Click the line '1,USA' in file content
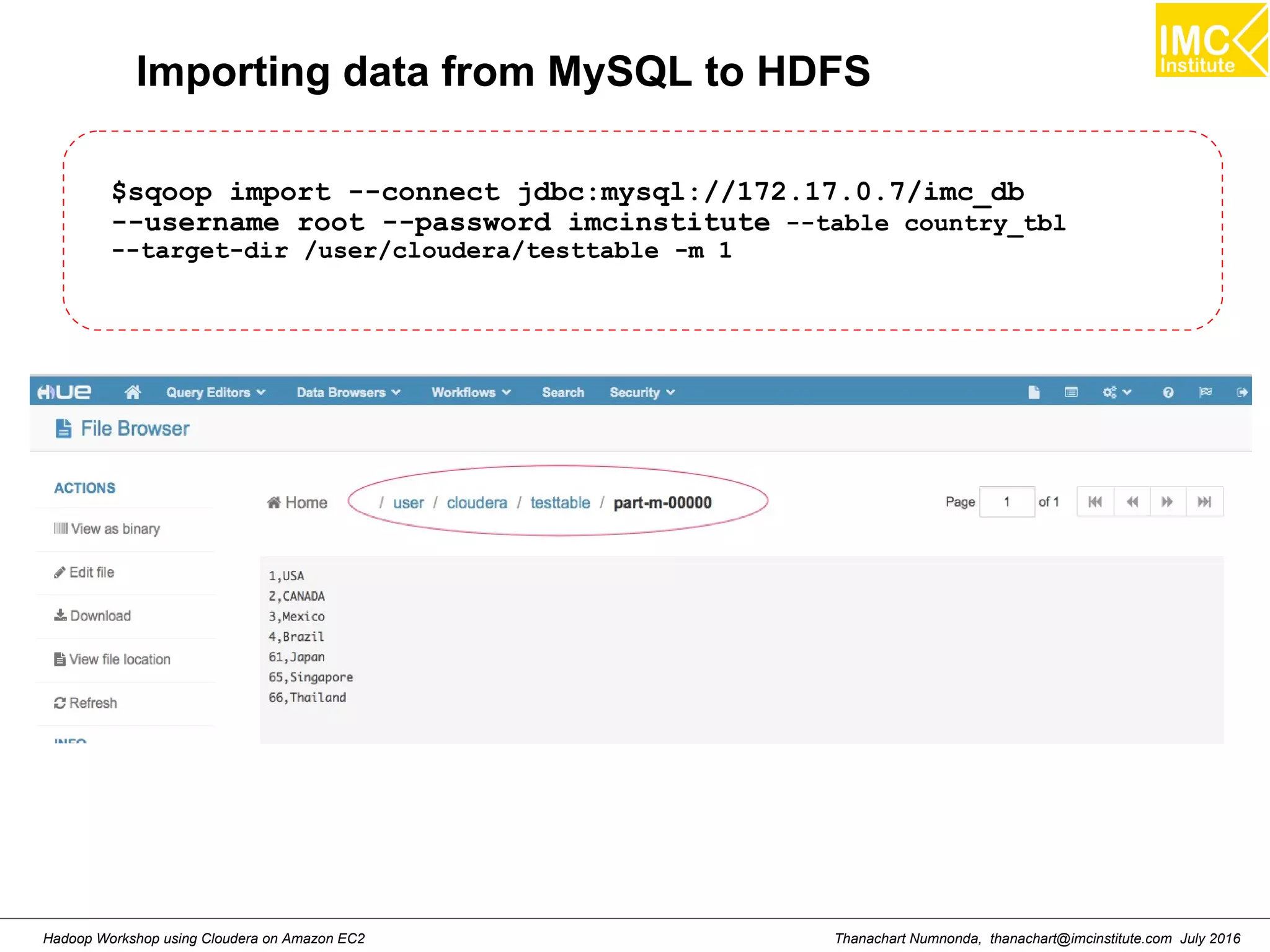1270x952 pixels. click(286, 576)
